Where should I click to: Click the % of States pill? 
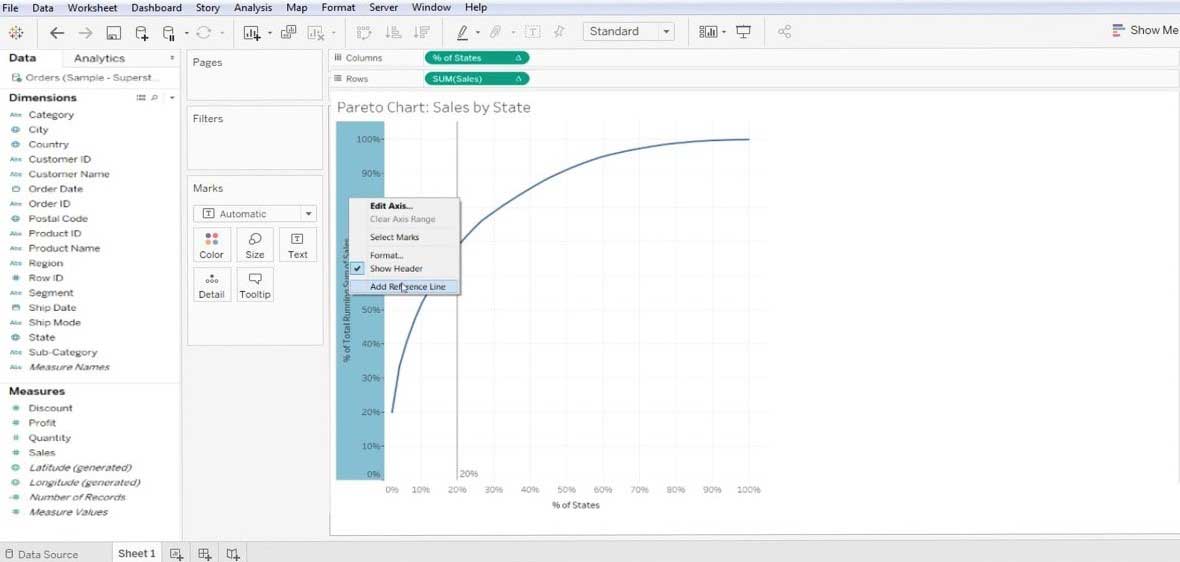pos(477,58)
